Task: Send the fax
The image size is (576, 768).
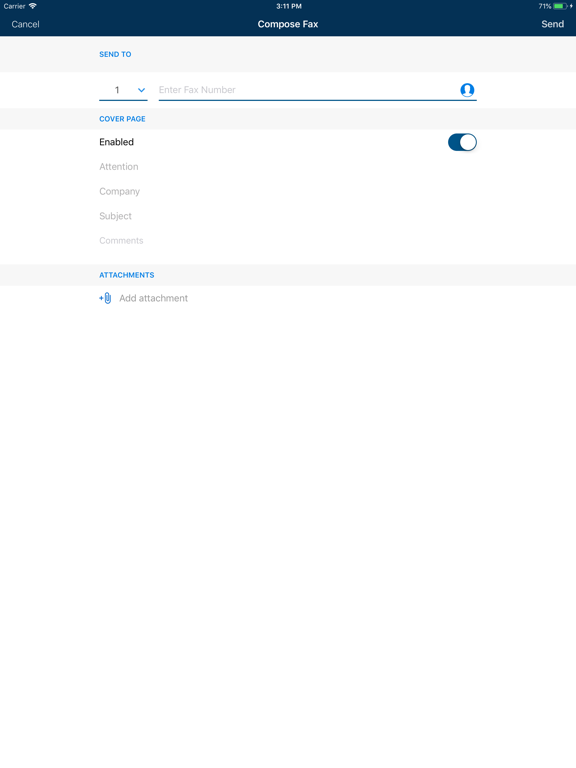Action: click(x=552, y=24)
